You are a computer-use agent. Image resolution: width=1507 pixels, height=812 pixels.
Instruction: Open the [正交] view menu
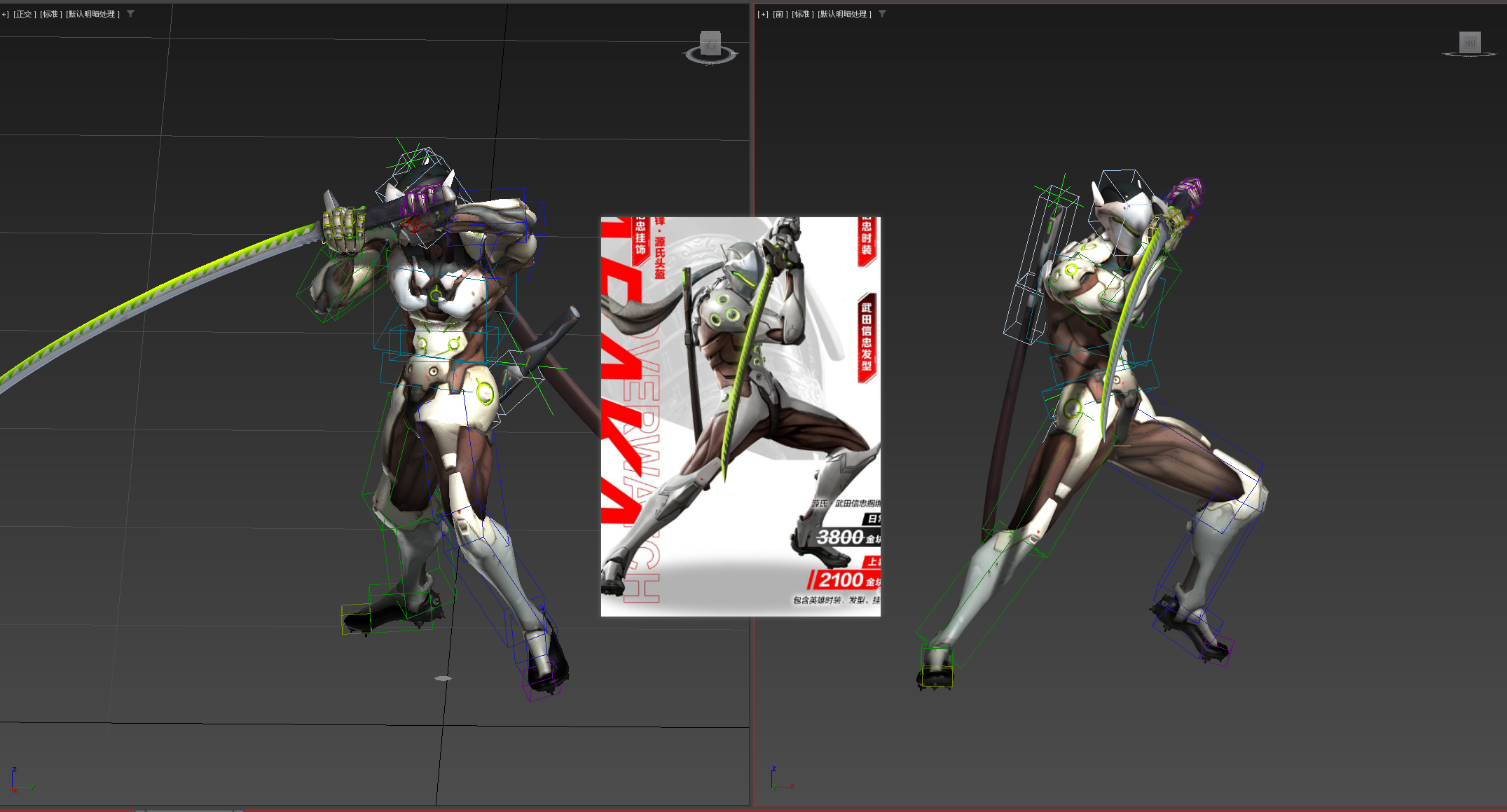25,14
